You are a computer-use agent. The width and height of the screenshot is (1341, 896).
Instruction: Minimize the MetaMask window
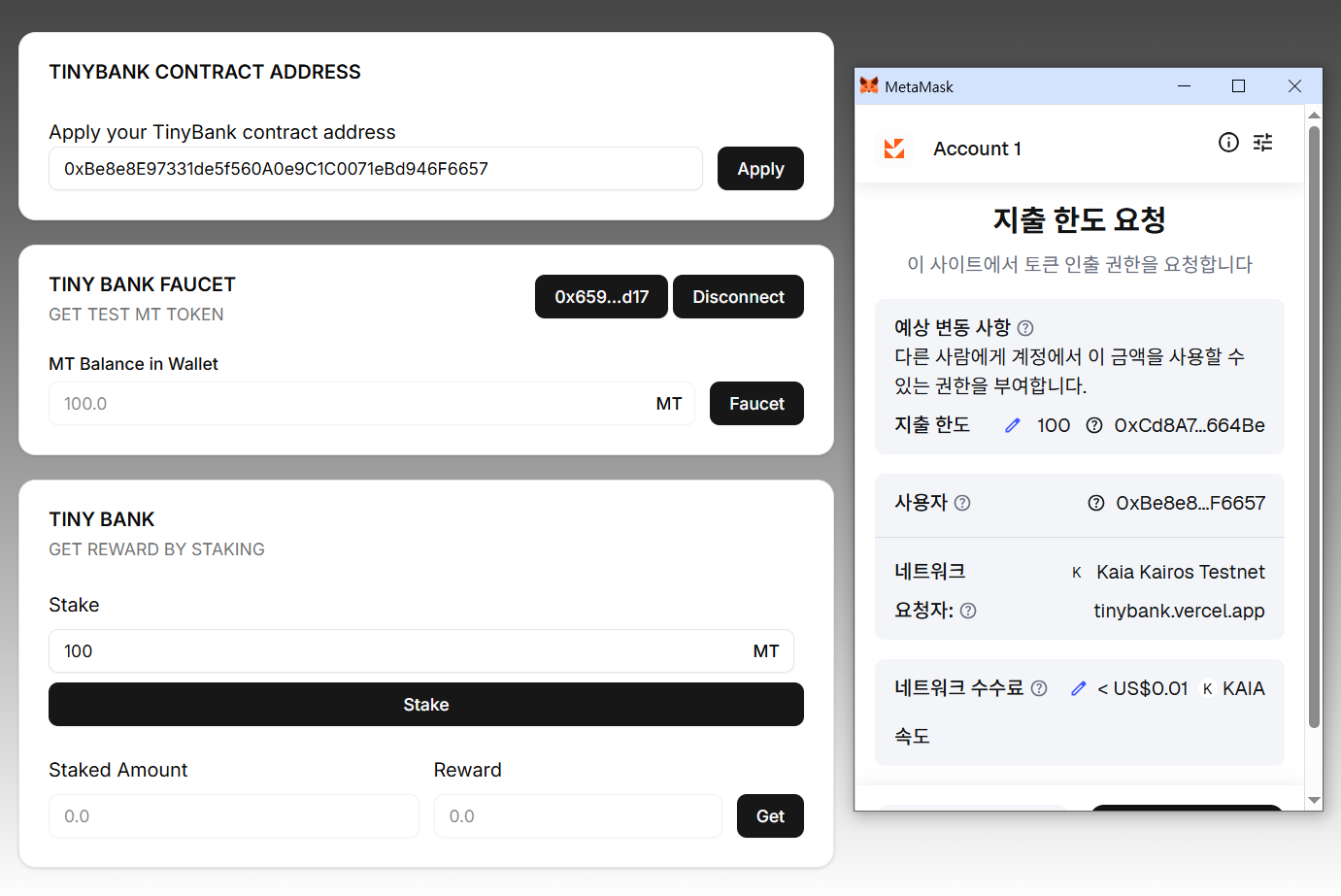tap(1184, 86)
